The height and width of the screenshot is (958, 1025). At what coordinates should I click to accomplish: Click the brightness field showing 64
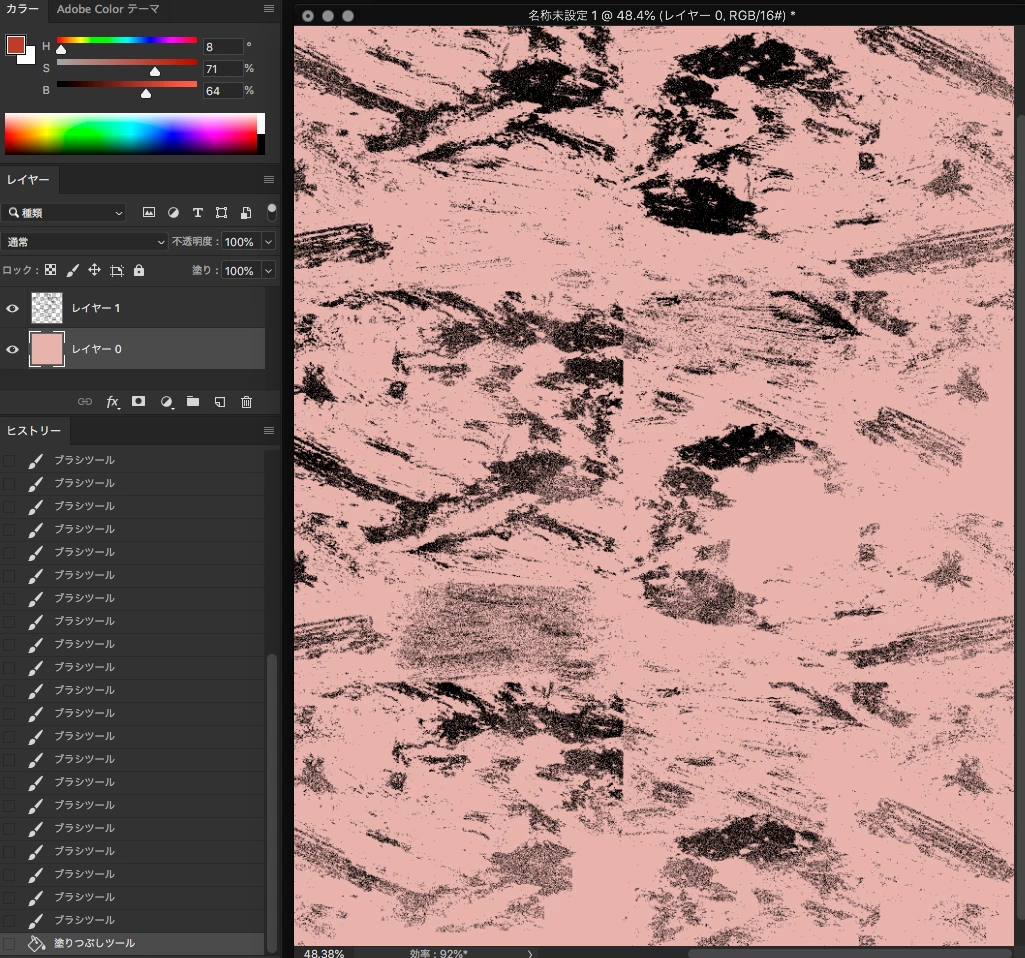(223, 91)
